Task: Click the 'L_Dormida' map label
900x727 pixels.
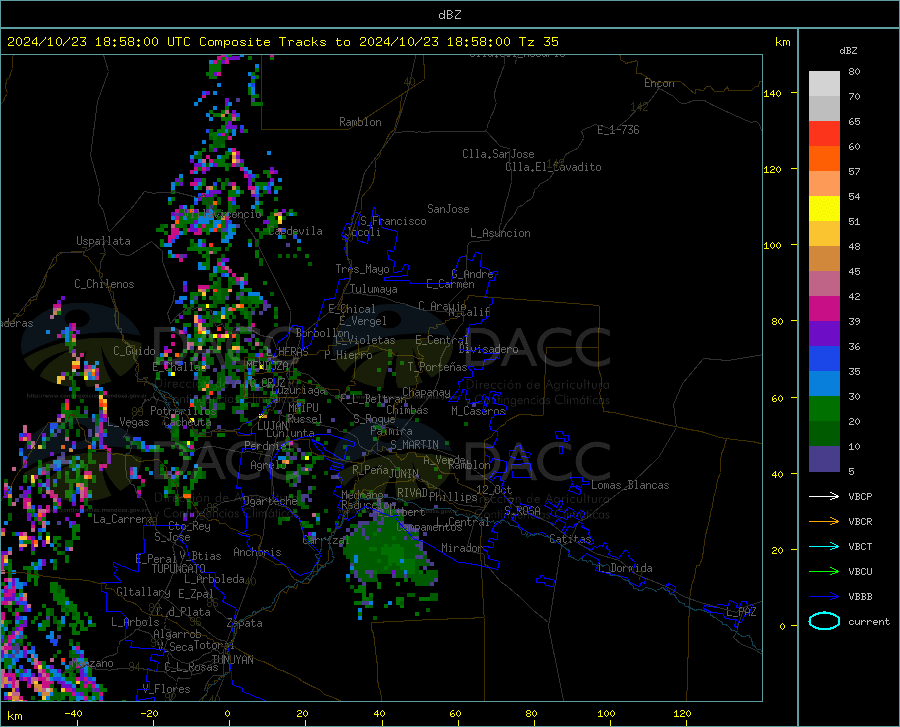Action: click(624, 568)
